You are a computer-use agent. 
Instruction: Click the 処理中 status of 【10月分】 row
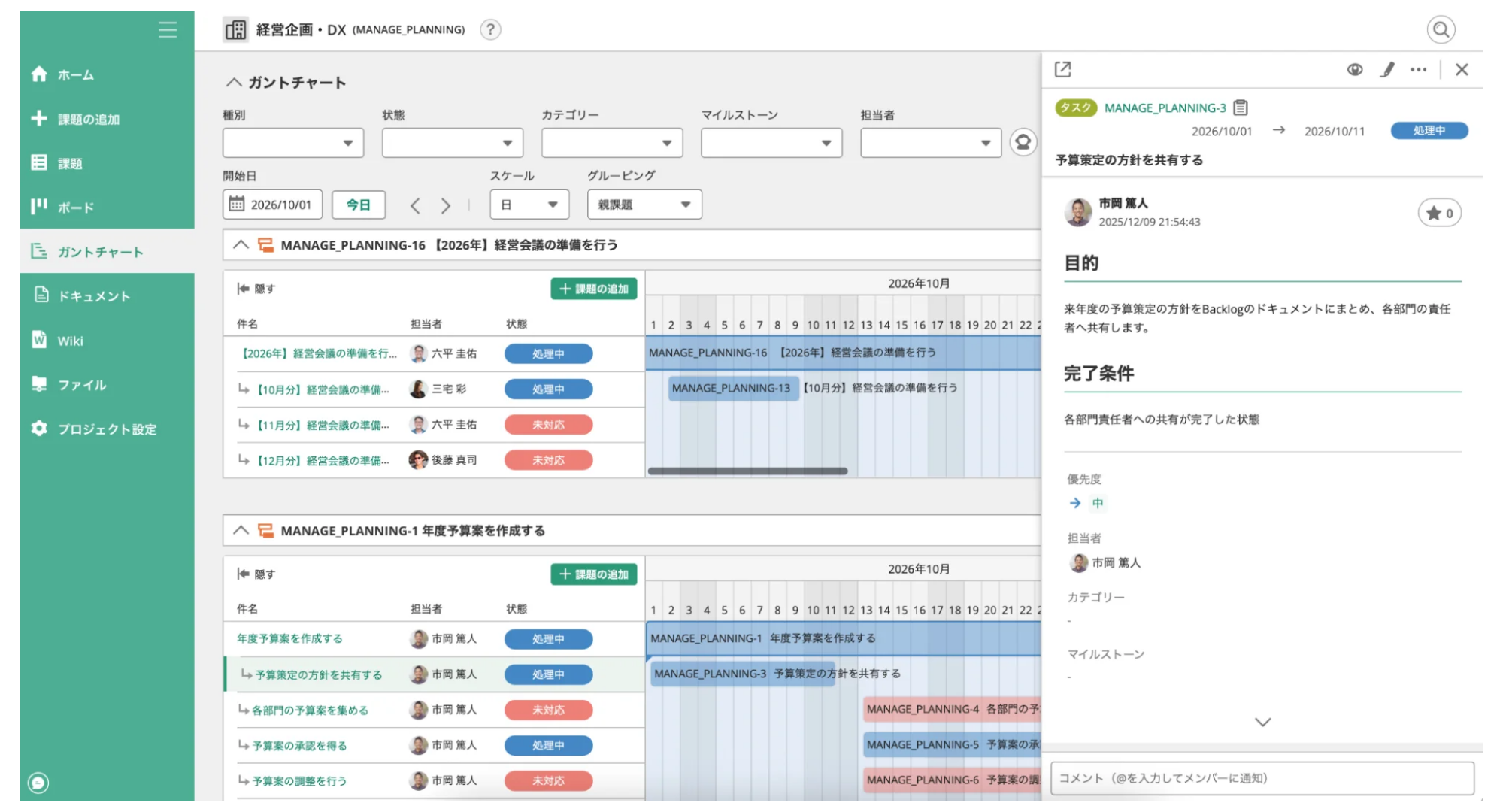pos(548,389)
